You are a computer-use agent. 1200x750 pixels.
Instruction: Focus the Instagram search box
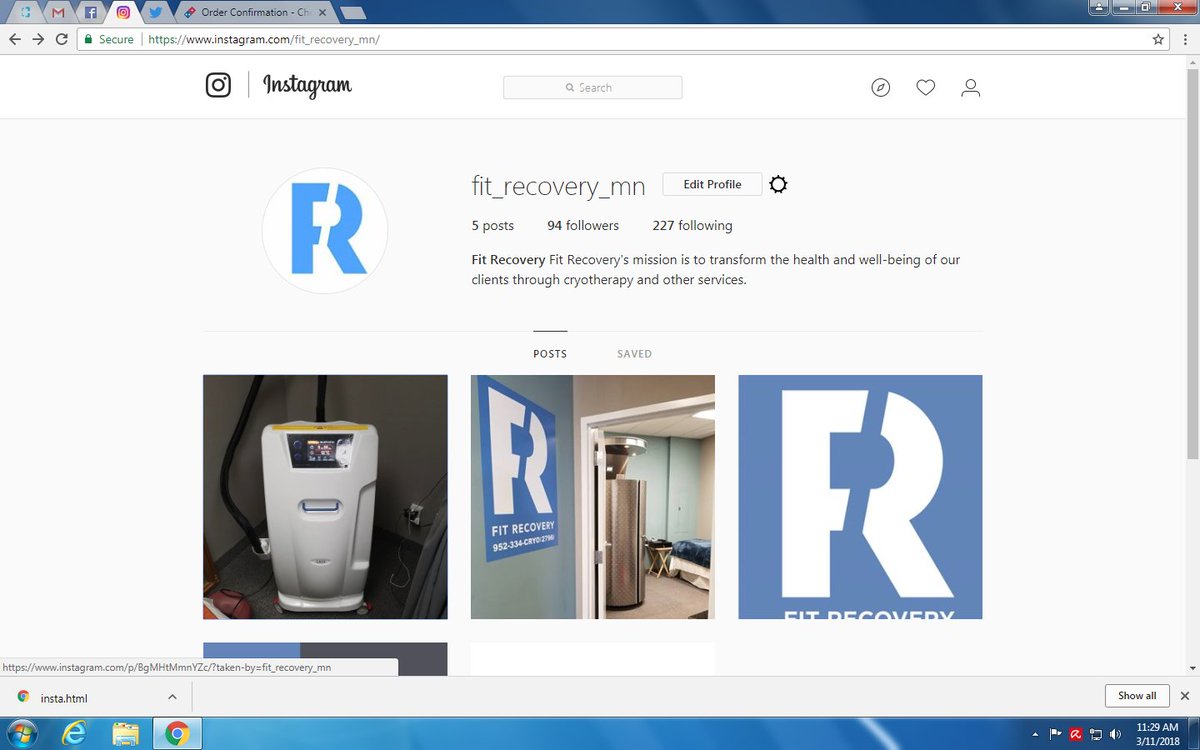(592, 87)
